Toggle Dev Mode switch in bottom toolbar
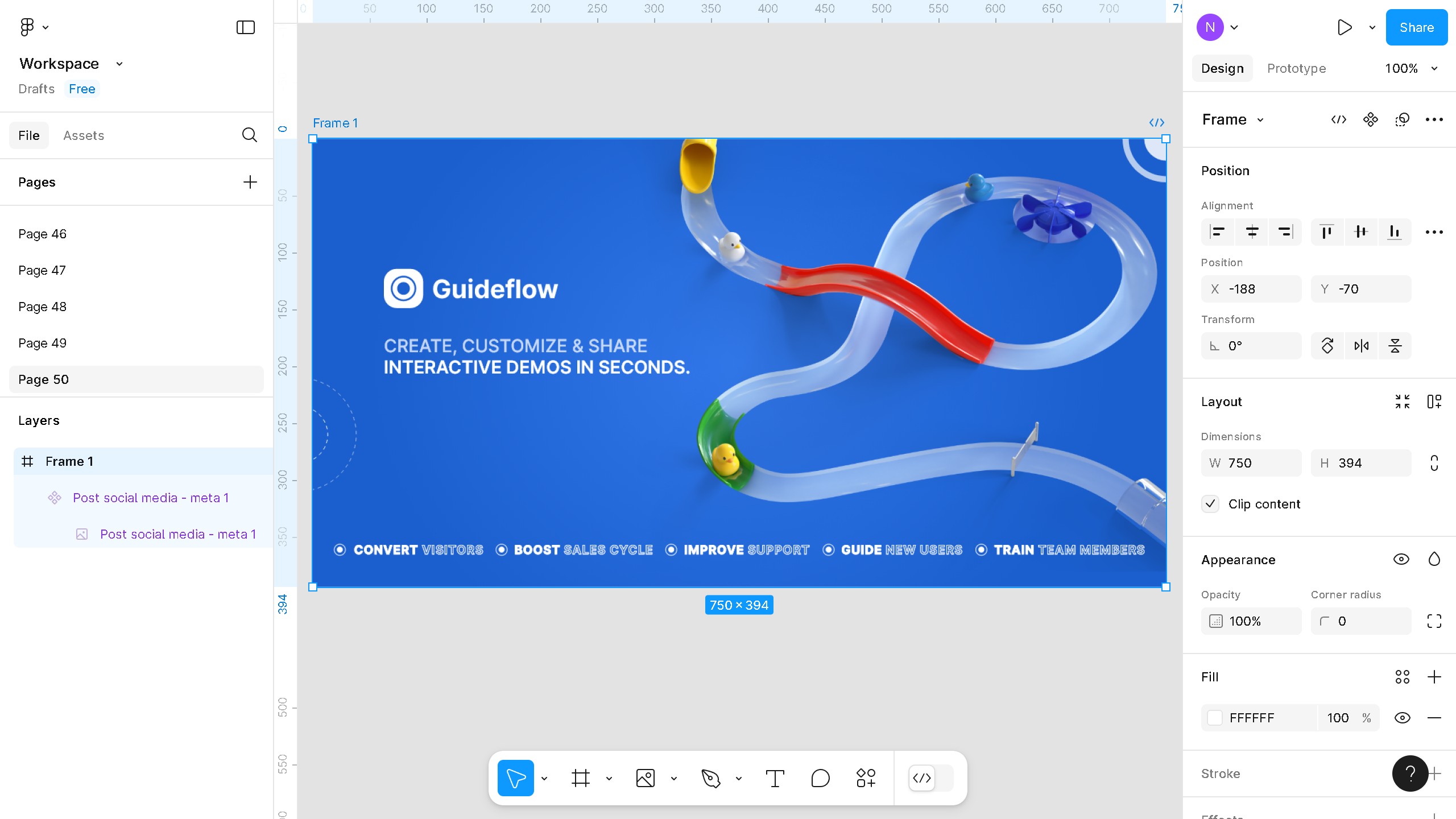This screenshot has width=1456, height=819. pos(930,778)
